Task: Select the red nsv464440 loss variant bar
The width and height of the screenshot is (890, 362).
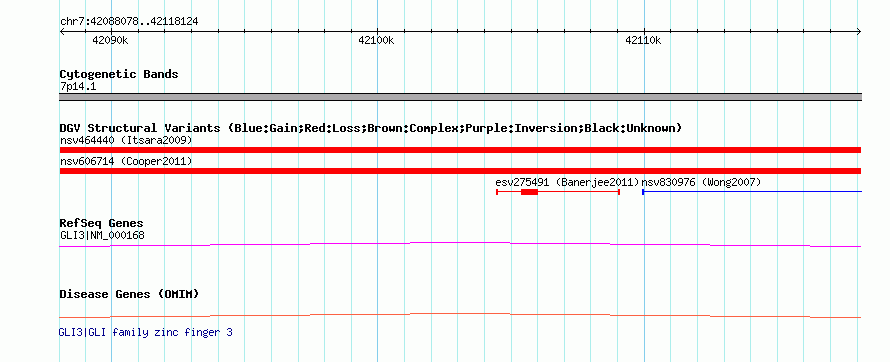Action: point(460,150)
